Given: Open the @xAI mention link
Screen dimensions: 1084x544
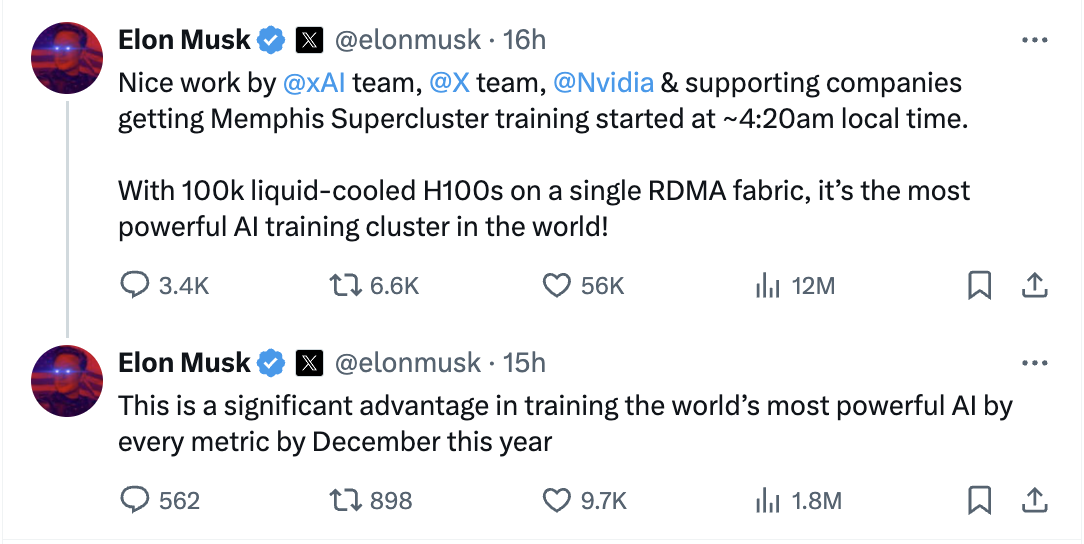Looking at the screenshot, I should click(315, 83).
